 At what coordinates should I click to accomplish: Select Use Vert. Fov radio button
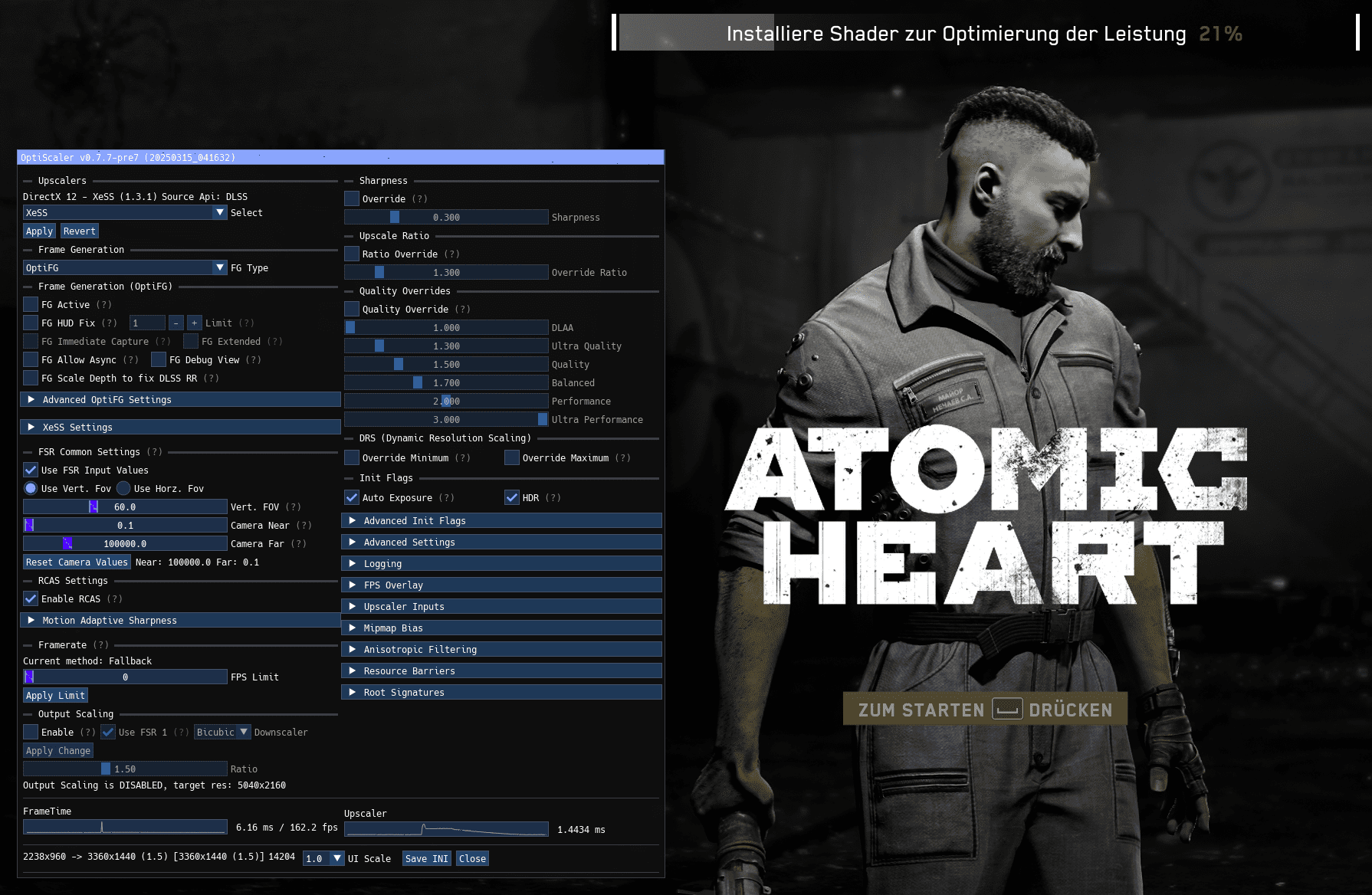pyautogui.click(x=31, y=489)
